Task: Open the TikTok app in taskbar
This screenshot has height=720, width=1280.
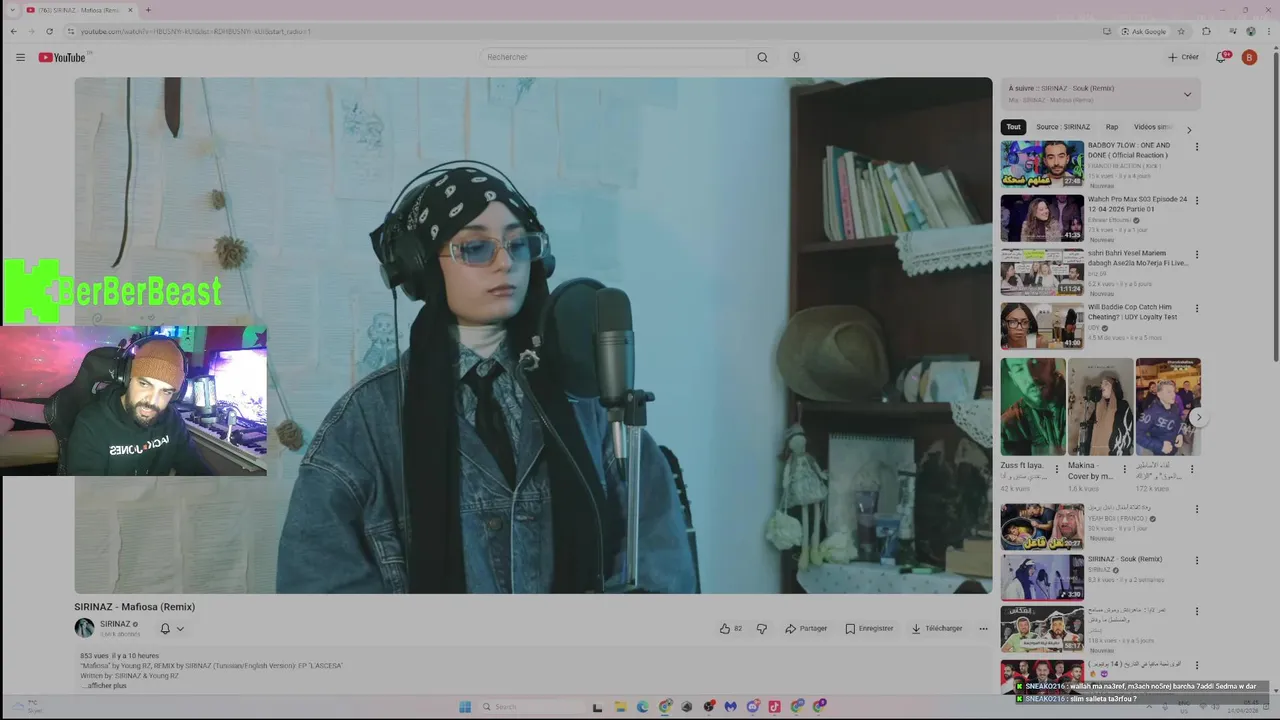Action: point(774,706)
